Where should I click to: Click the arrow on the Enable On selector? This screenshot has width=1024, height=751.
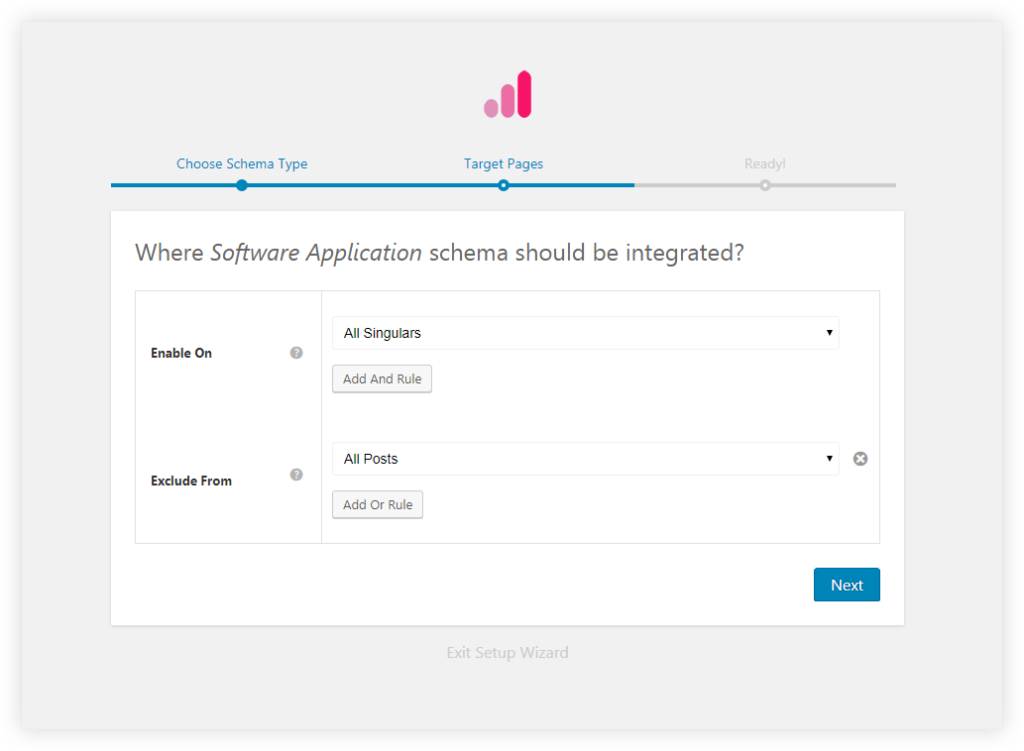point(829,332)
